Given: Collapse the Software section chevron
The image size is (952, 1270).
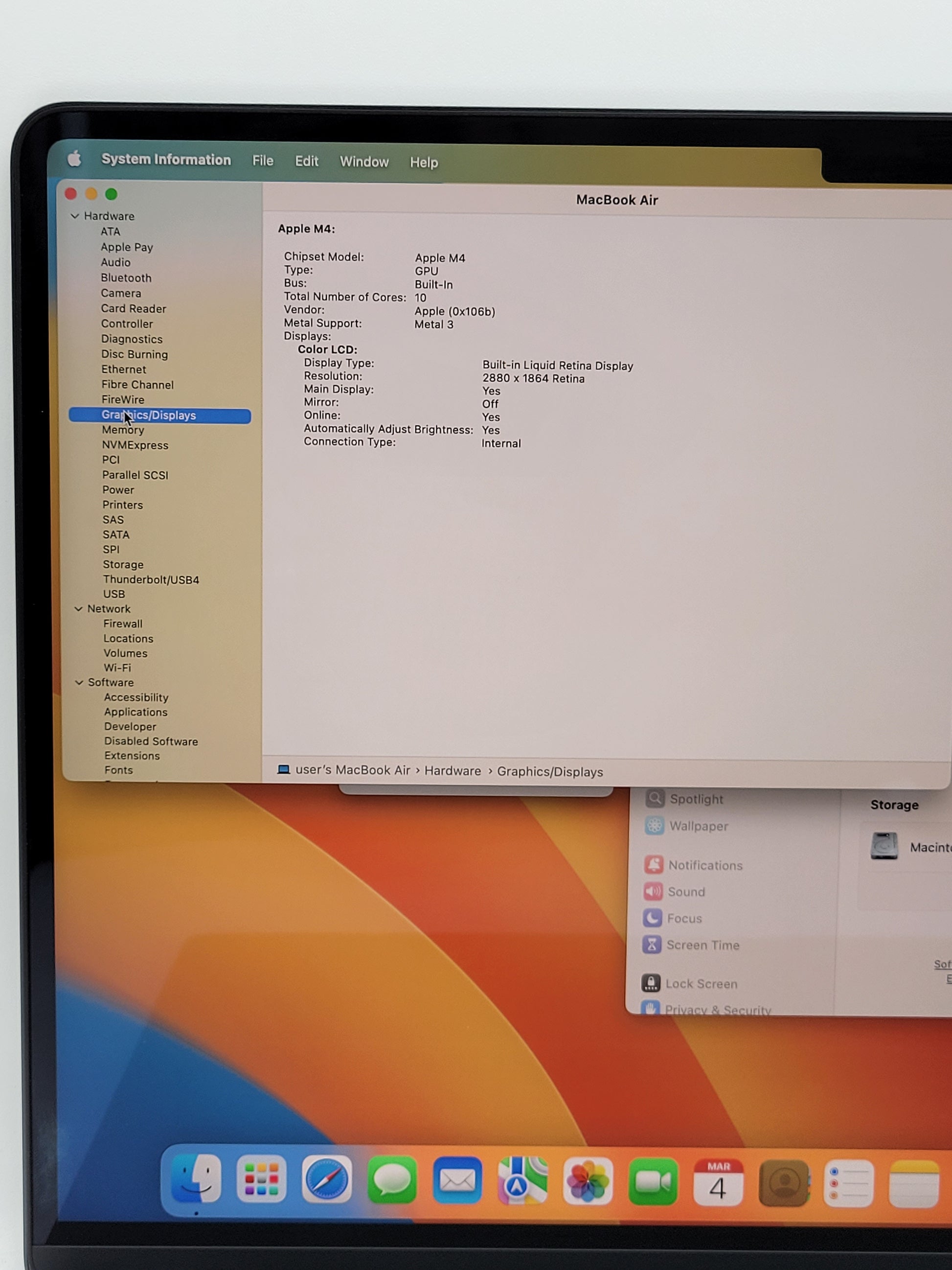Looking at the screenshot, I should point(79,682).
